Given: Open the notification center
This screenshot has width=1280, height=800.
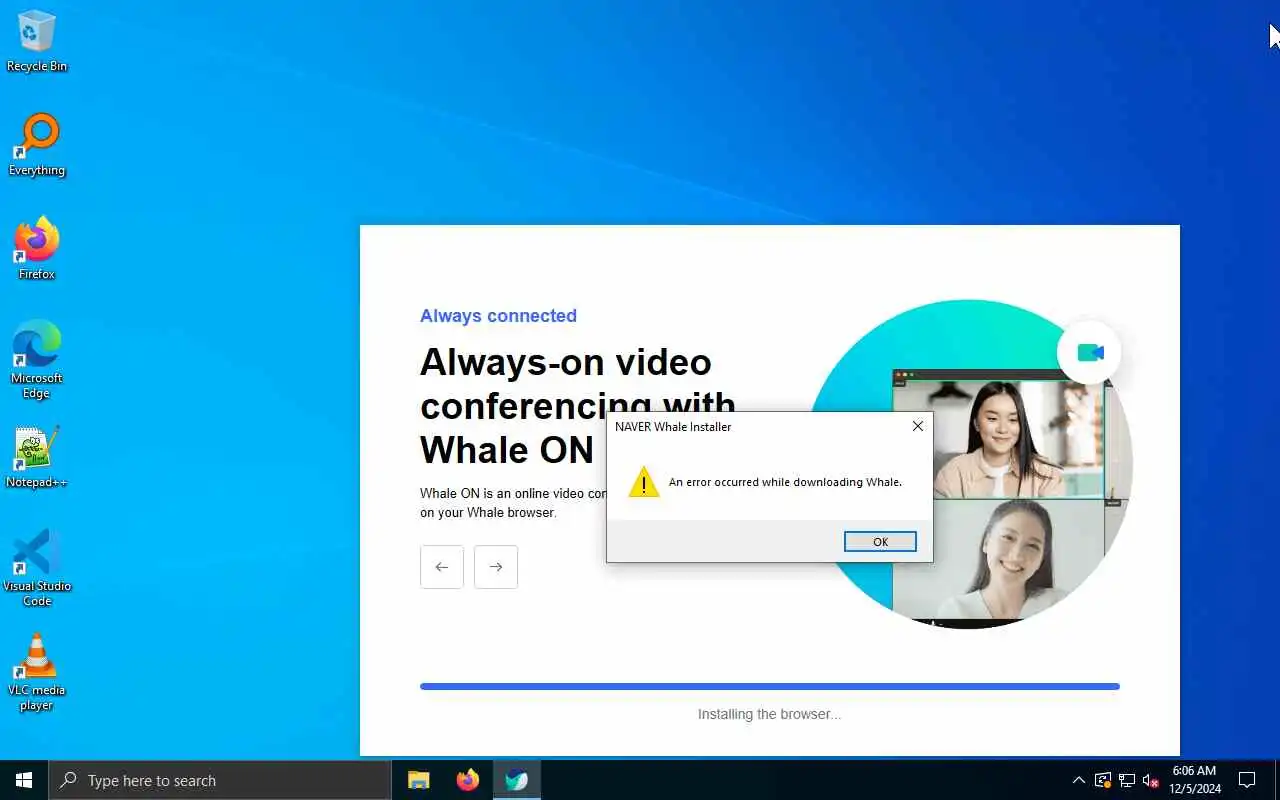Looking at the screenshot, I should [x=1247, y=780].
